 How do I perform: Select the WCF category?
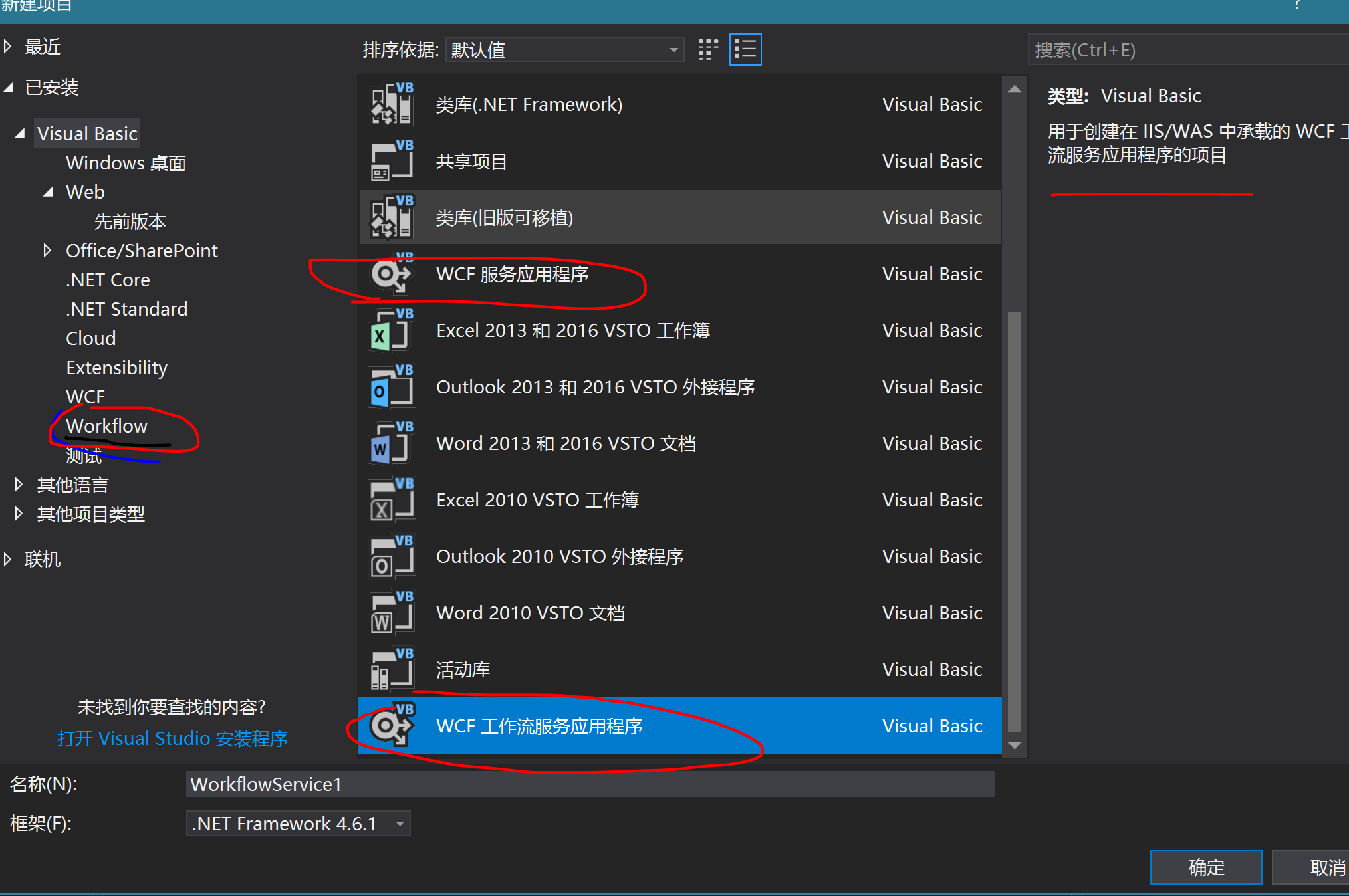(86, 397)
